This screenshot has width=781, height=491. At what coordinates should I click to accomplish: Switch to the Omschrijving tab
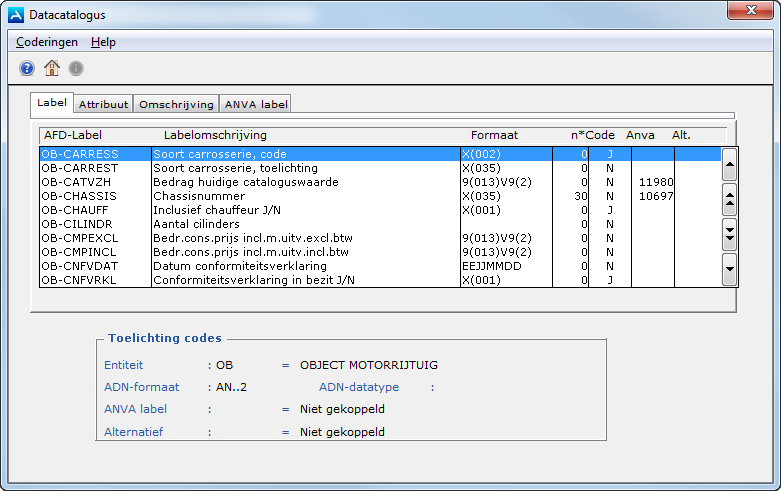(x=176, y=104)
